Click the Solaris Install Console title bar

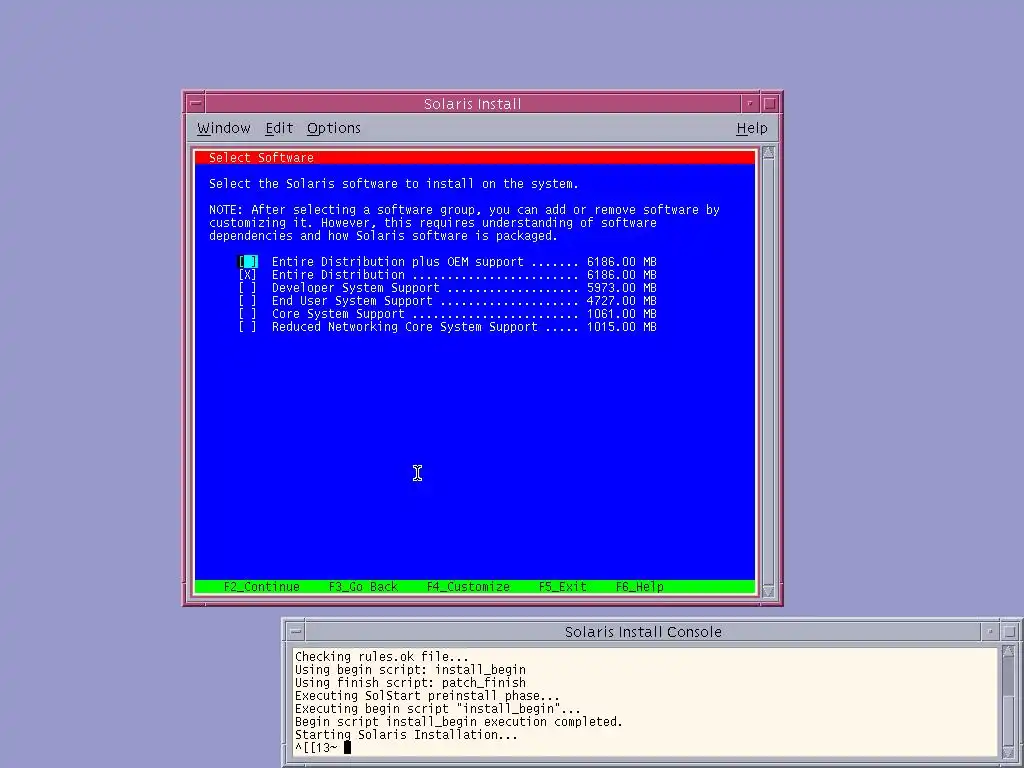[643, 632]
